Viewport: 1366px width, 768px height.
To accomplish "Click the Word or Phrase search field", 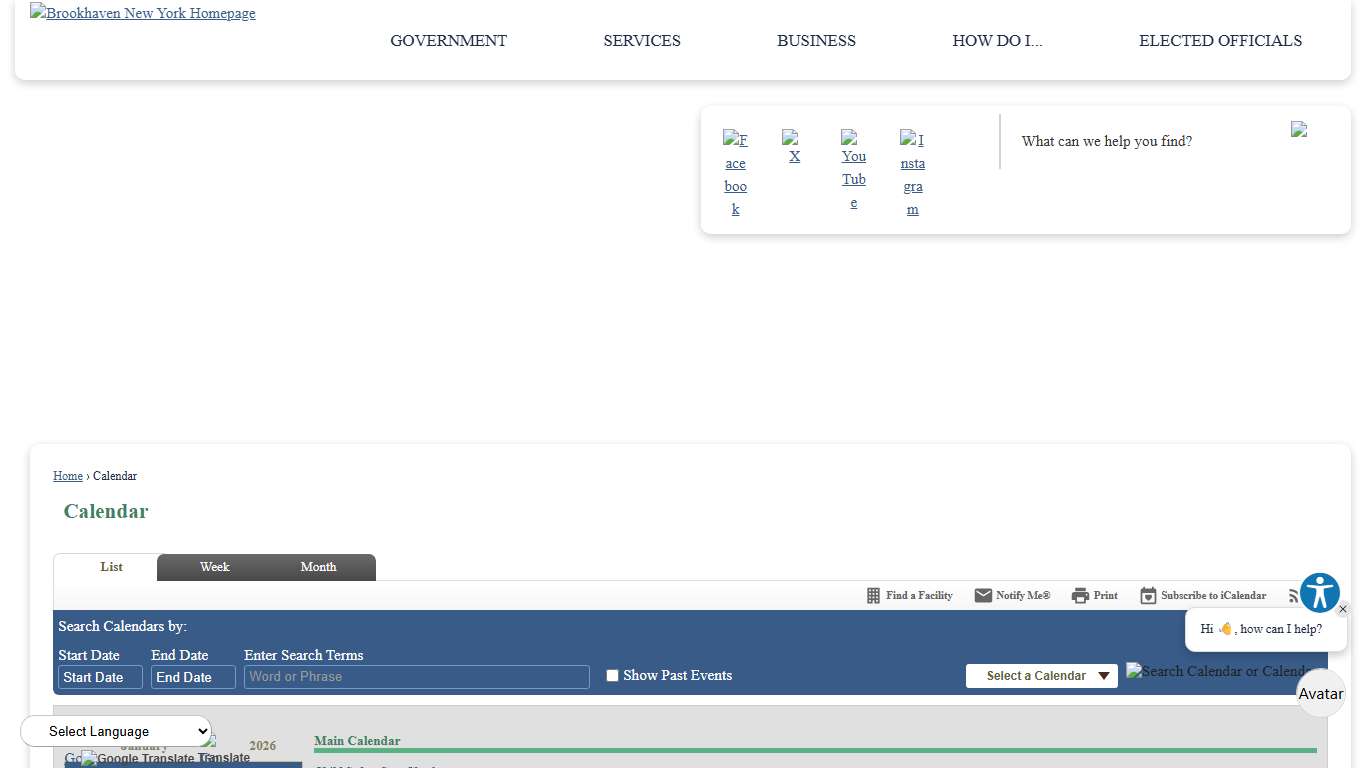I will [x=416, y=677].
